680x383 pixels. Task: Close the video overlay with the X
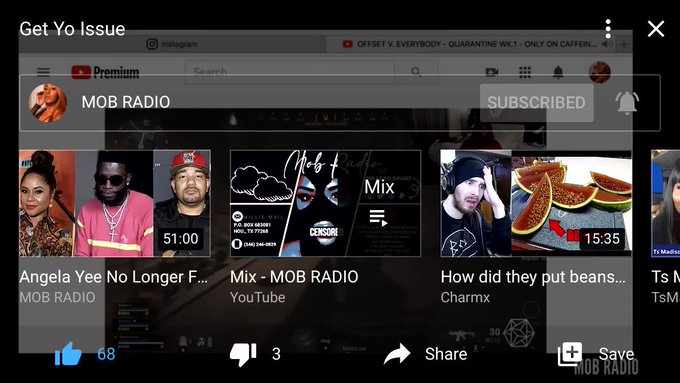pos(655,29)
